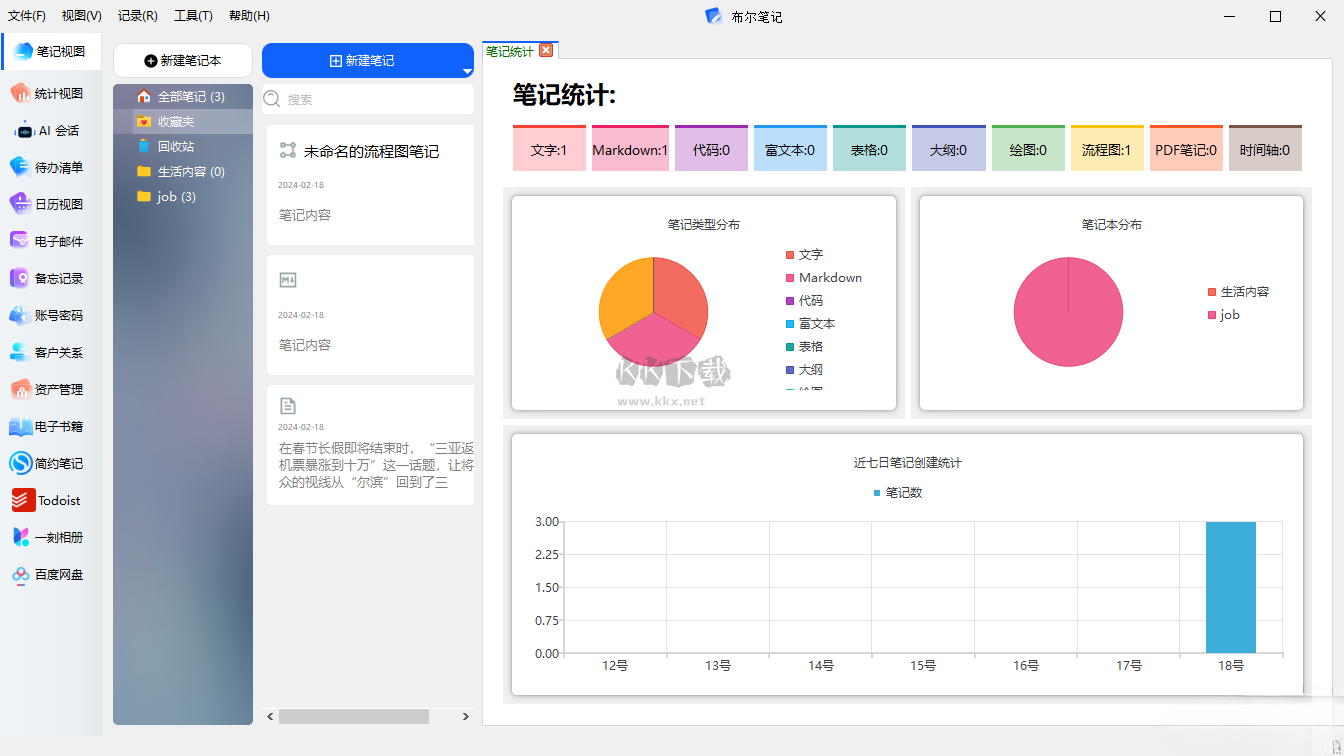Open 百度网盘 sidebar icon
This screenshot has width=1344, height=756.
pyautogui.click(x=22, y=574)
